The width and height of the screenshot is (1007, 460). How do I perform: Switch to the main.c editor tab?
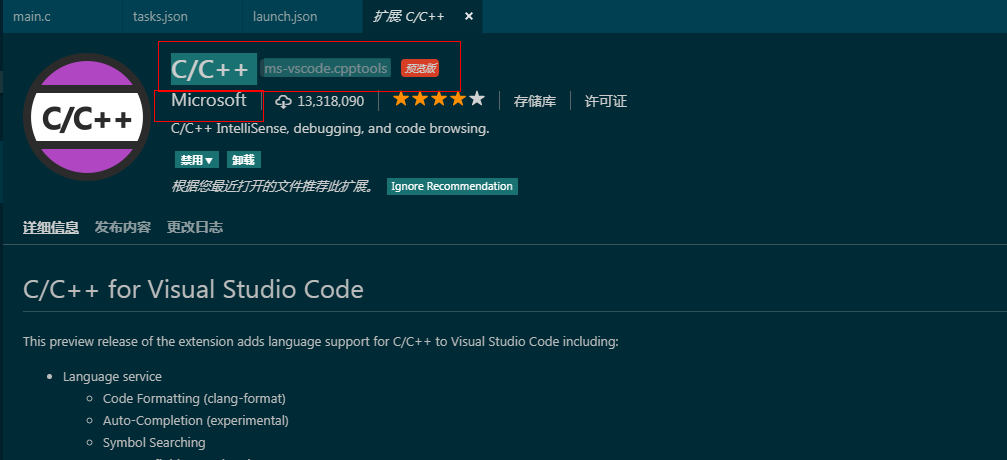click(33, 17)
